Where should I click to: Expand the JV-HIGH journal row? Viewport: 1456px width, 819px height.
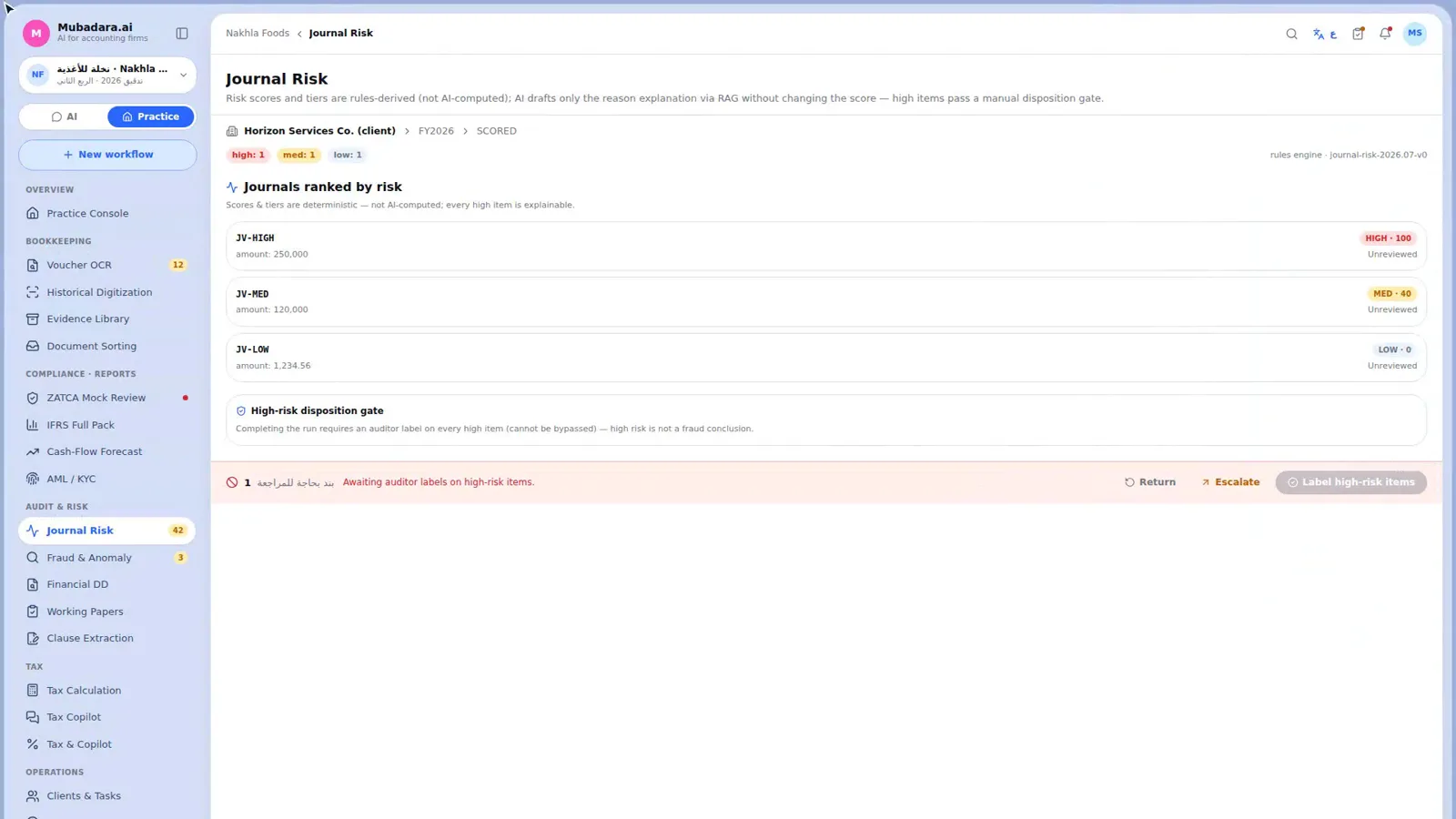825,246
